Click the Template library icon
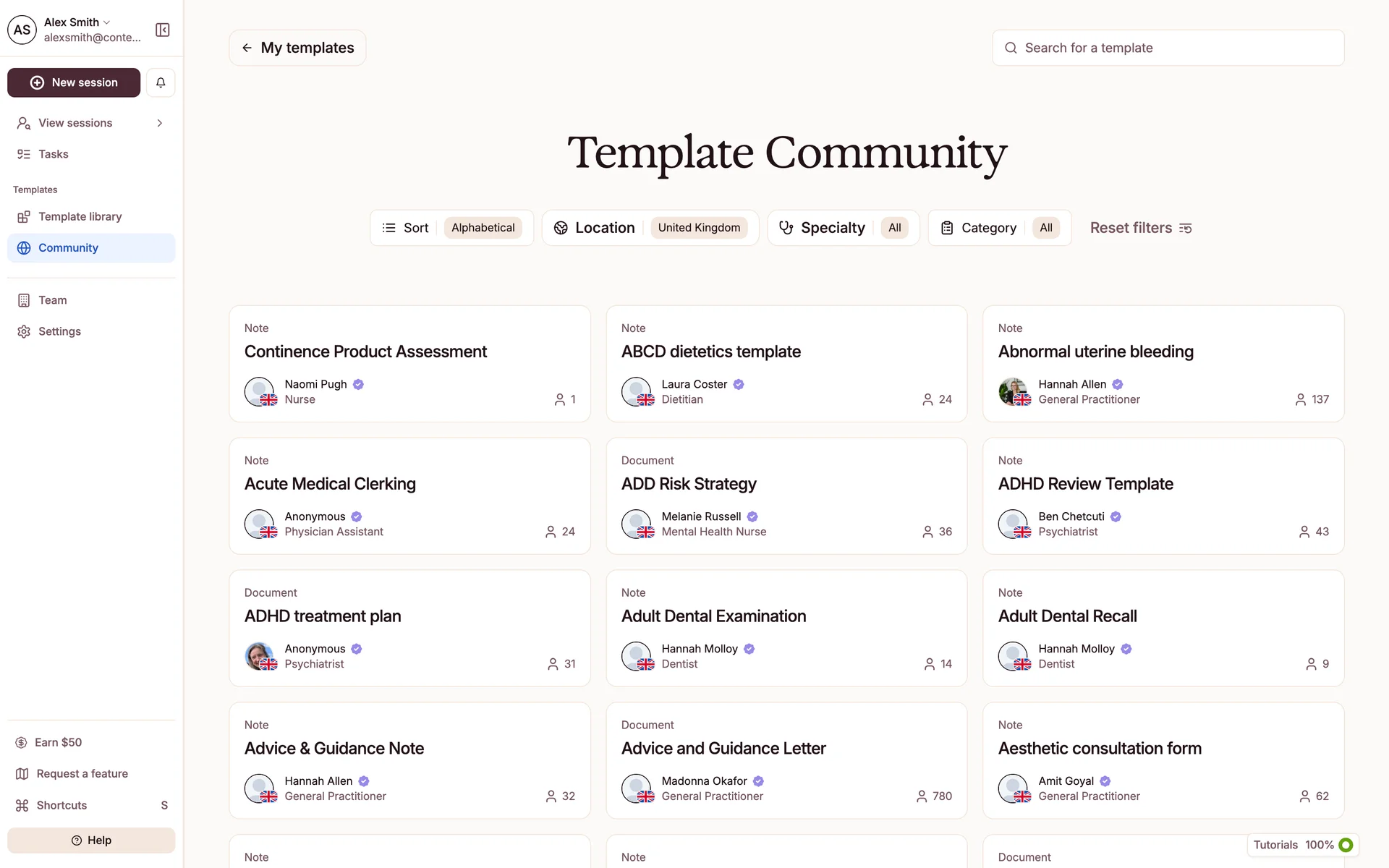 (x=24, y=217)
